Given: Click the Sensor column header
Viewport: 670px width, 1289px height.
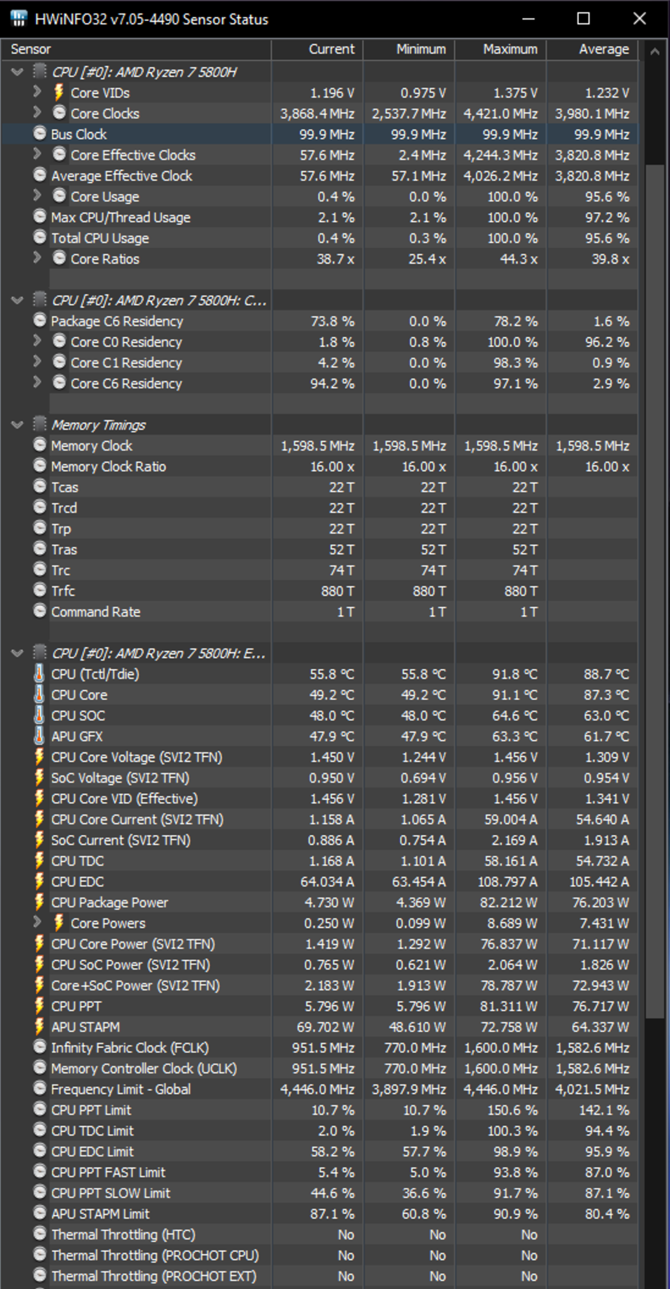Looking at the screenshot, I should click(x=137, y=49).
